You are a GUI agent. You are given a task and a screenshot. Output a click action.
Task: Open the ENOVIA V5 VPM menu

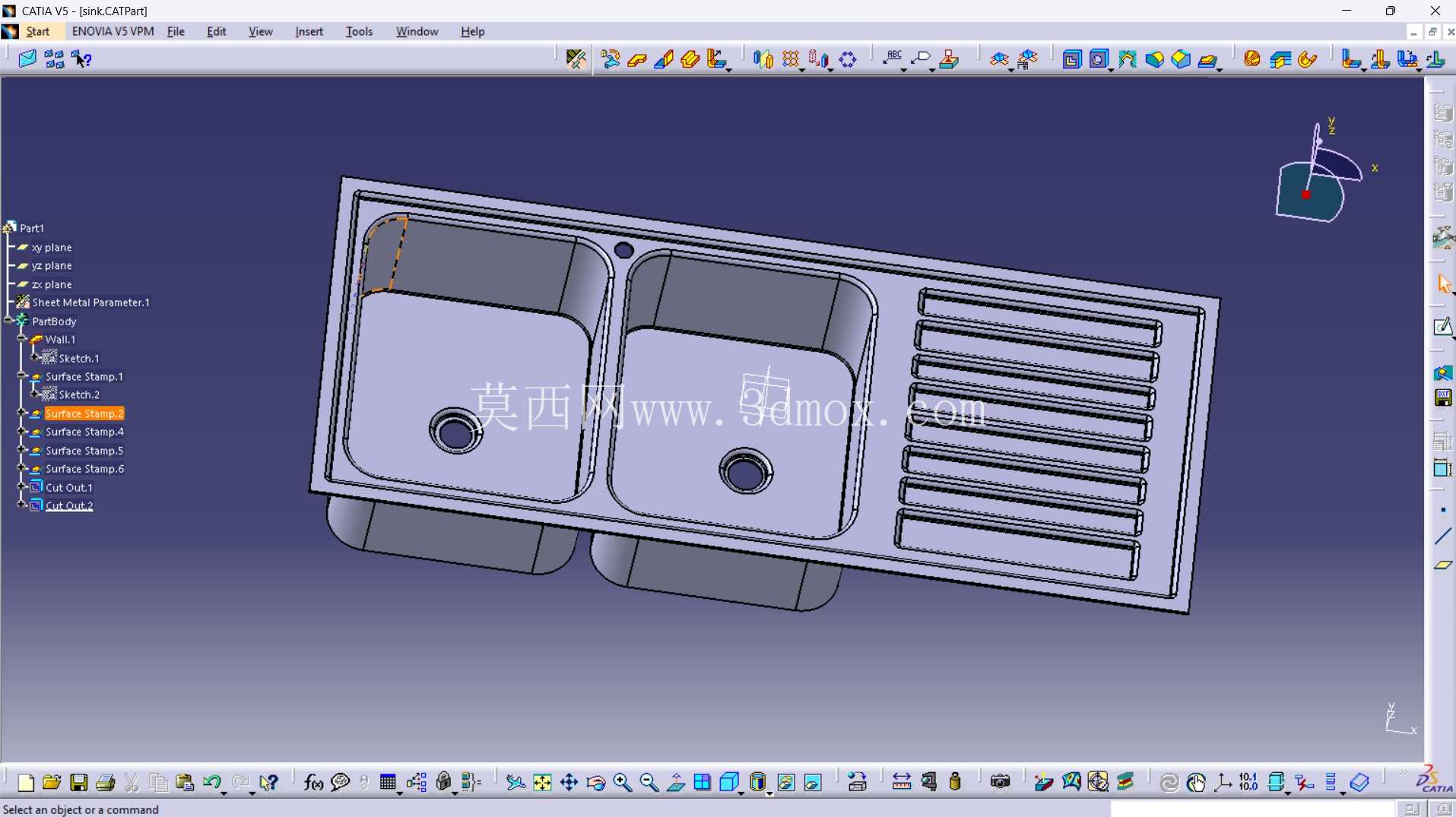point(113,31)
